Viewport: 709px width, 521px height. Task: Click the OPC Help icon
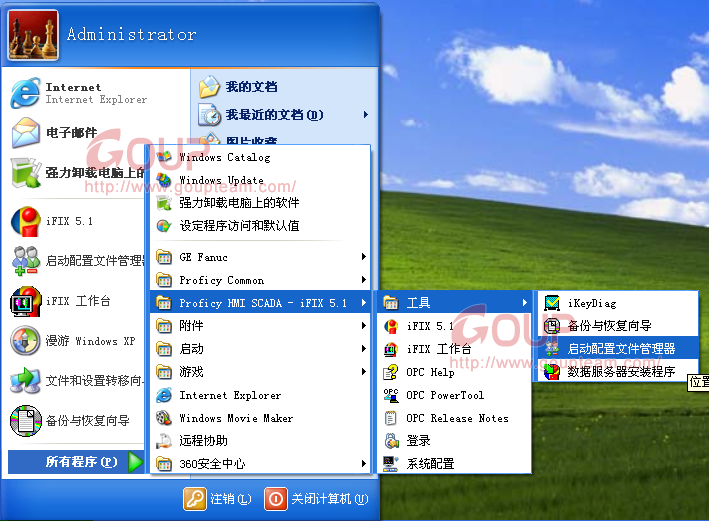pos(391,372)
